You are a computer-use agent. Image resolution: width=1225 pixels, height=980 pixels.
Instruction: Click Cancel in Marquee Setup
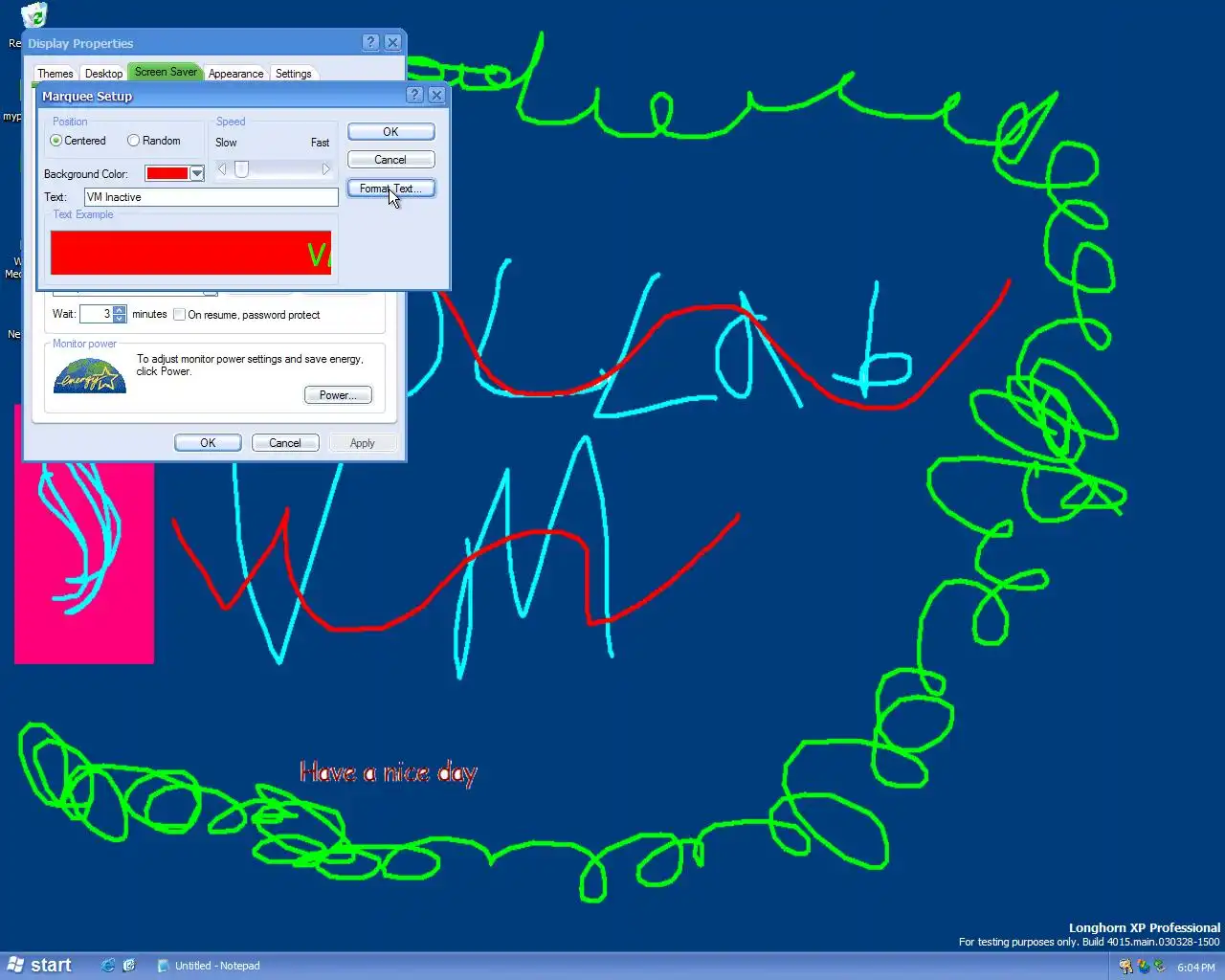[390, 160]
